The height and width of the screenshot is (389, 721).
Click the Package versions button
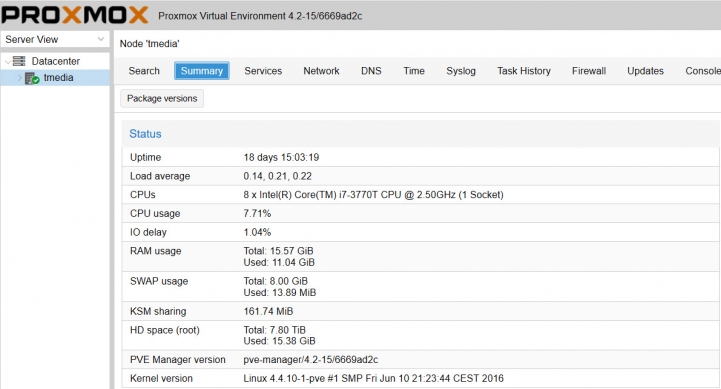tap(162, 98)
